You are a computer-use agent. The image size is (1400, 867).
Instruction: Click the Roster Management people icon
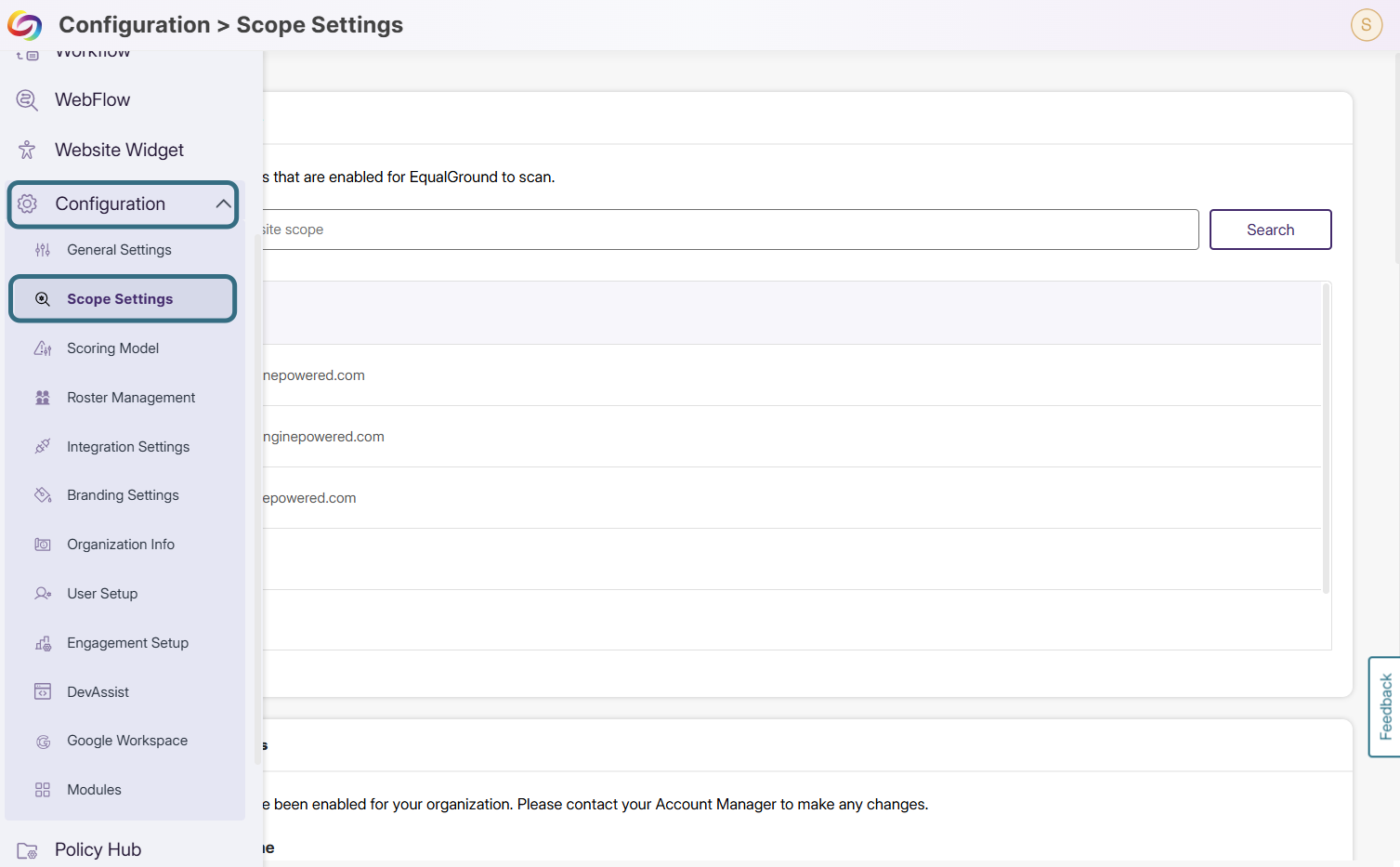[43, 398]
